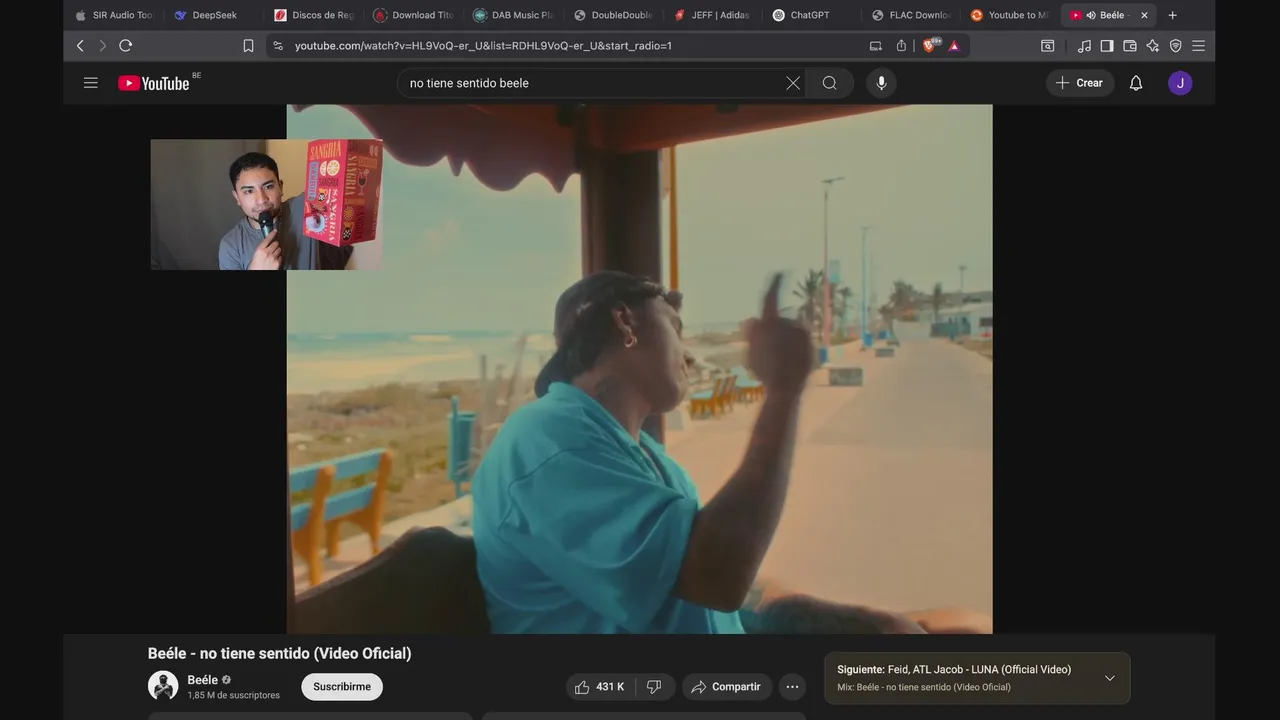Viewport: 1280px width, 720px height.
Task: Switch to Download Tito tab
Action: [413, 15]
